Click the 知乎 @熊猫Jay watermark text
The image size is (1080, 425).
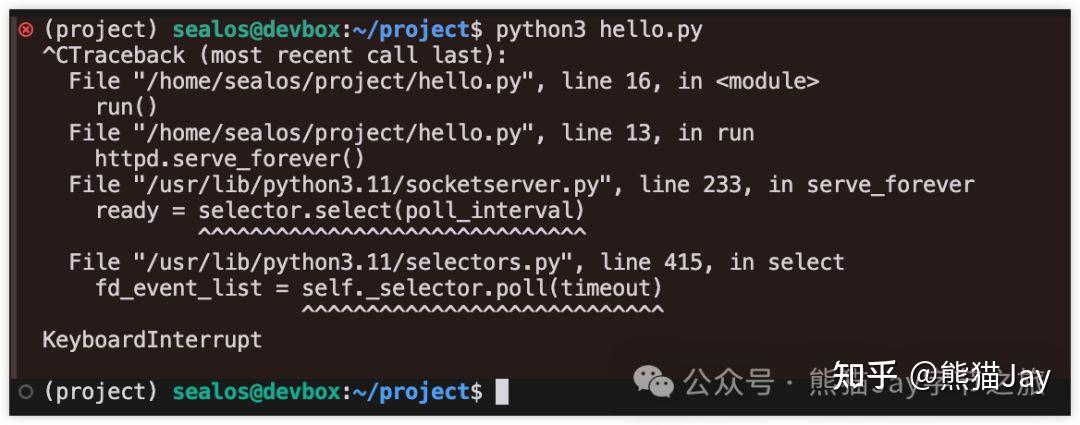[941, 377]
